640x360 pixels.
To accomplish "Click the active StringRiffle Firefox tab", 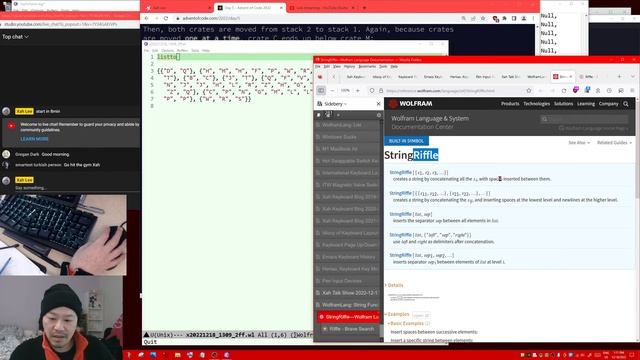I will click(x=562, y=76).
